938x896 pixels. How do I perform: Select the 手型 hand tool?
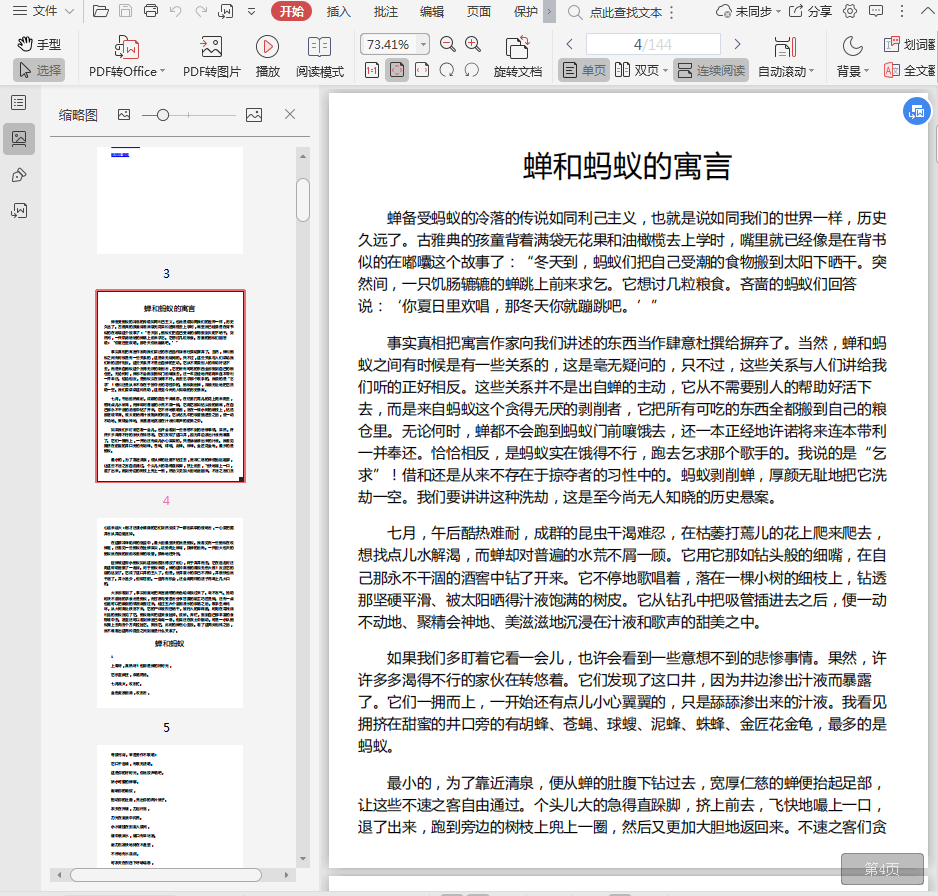point(39,44)
